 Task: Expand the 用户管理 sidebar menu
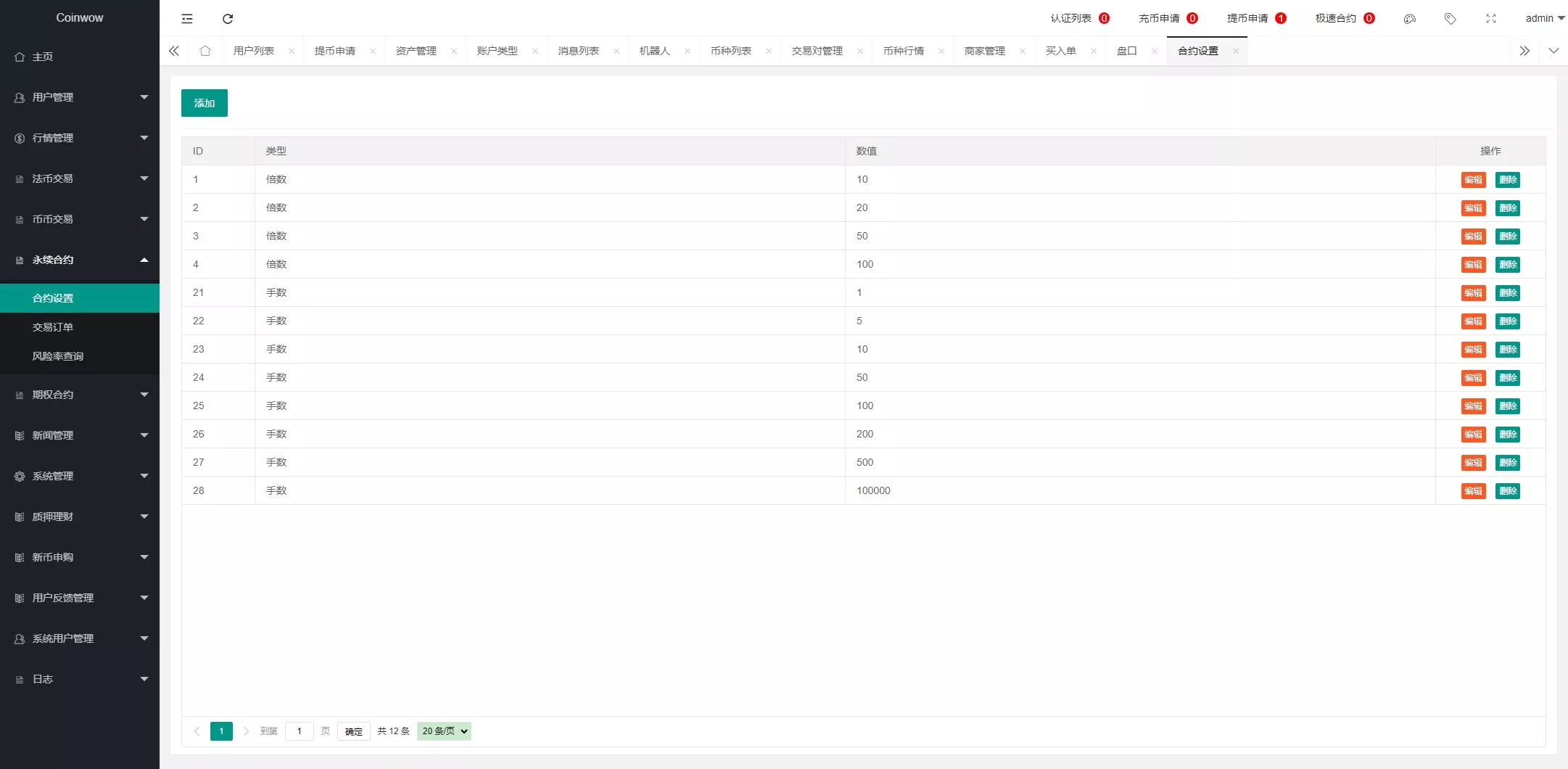[80, 97]
